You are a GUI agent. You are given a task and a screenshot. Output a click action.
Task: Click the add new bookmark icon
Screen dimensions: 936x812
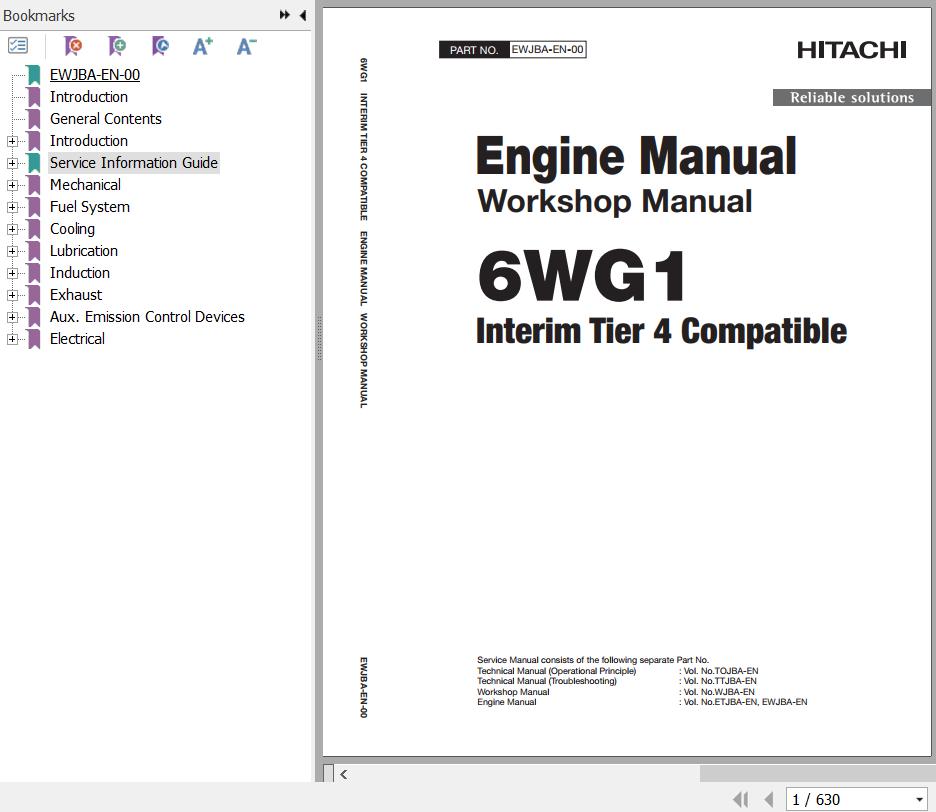point(117,46)
